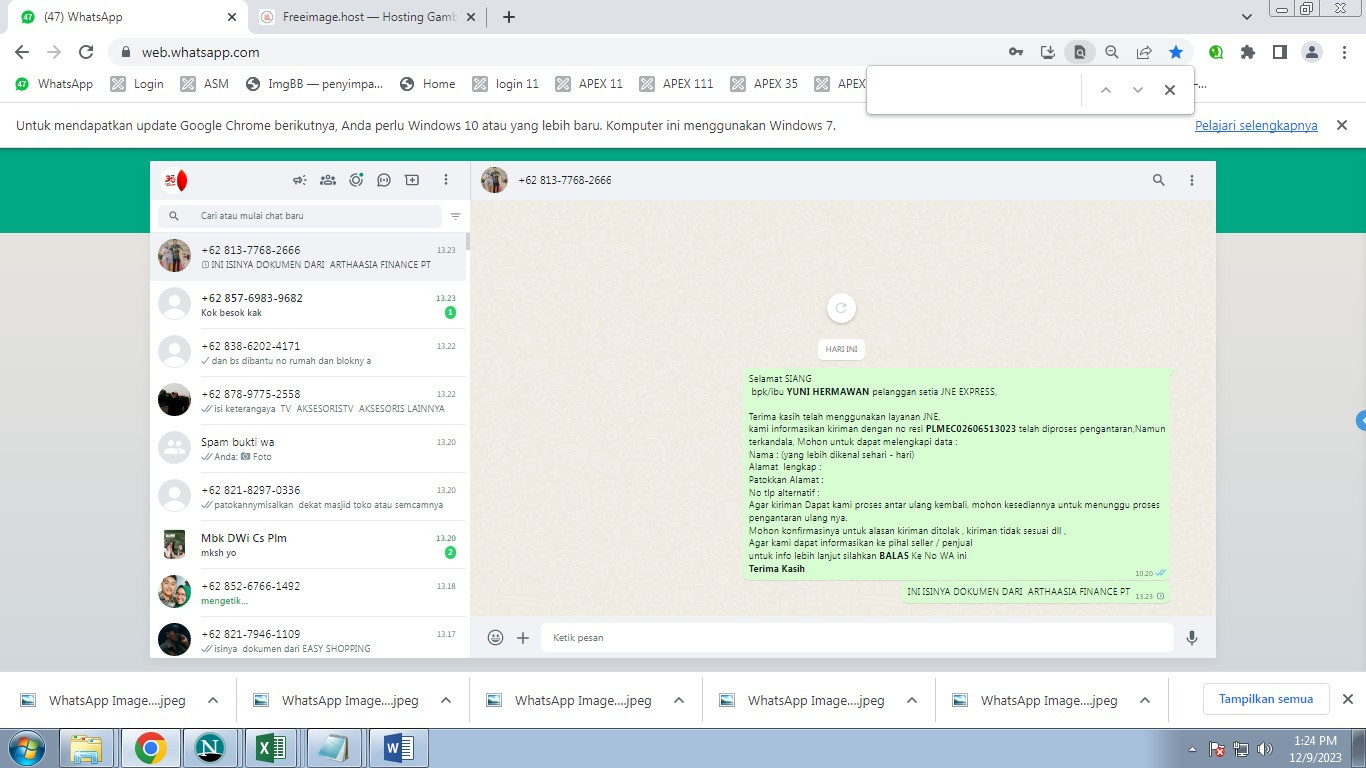
Task: Toggle unread chats filter icon
Action: coord(456,216)
